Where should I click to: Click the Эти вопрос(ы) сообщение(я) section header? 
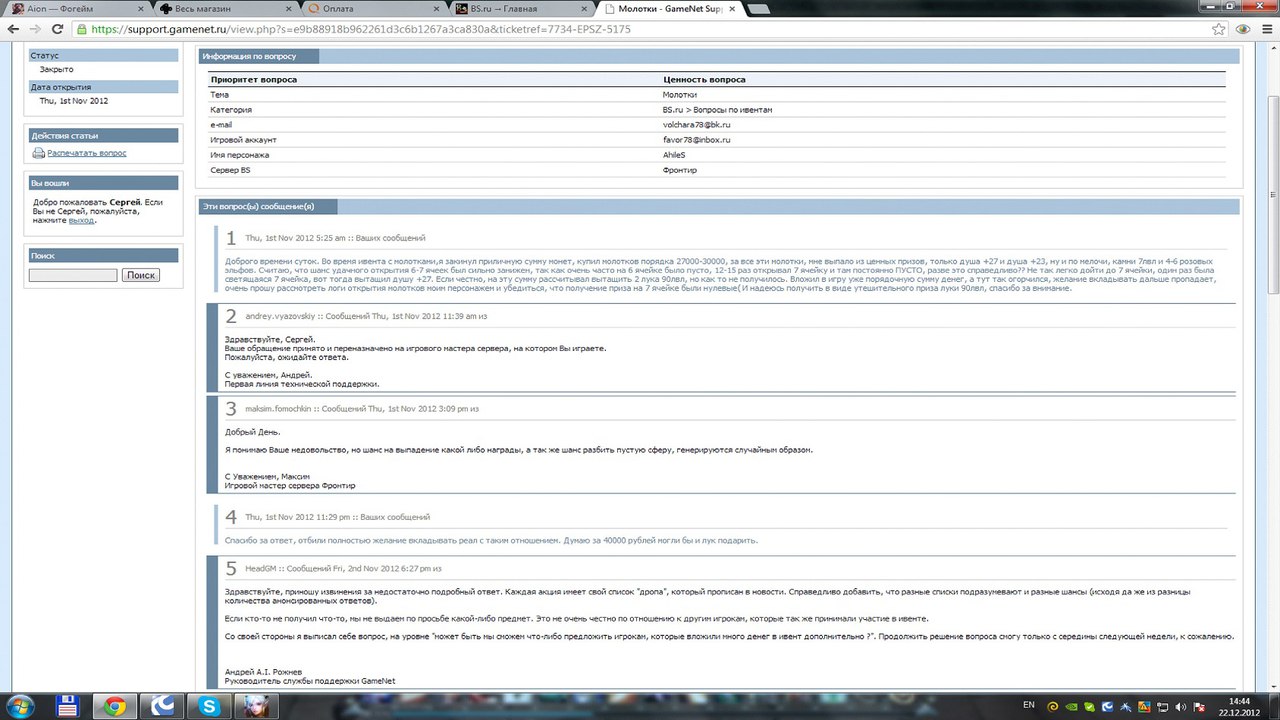(268, 207)
